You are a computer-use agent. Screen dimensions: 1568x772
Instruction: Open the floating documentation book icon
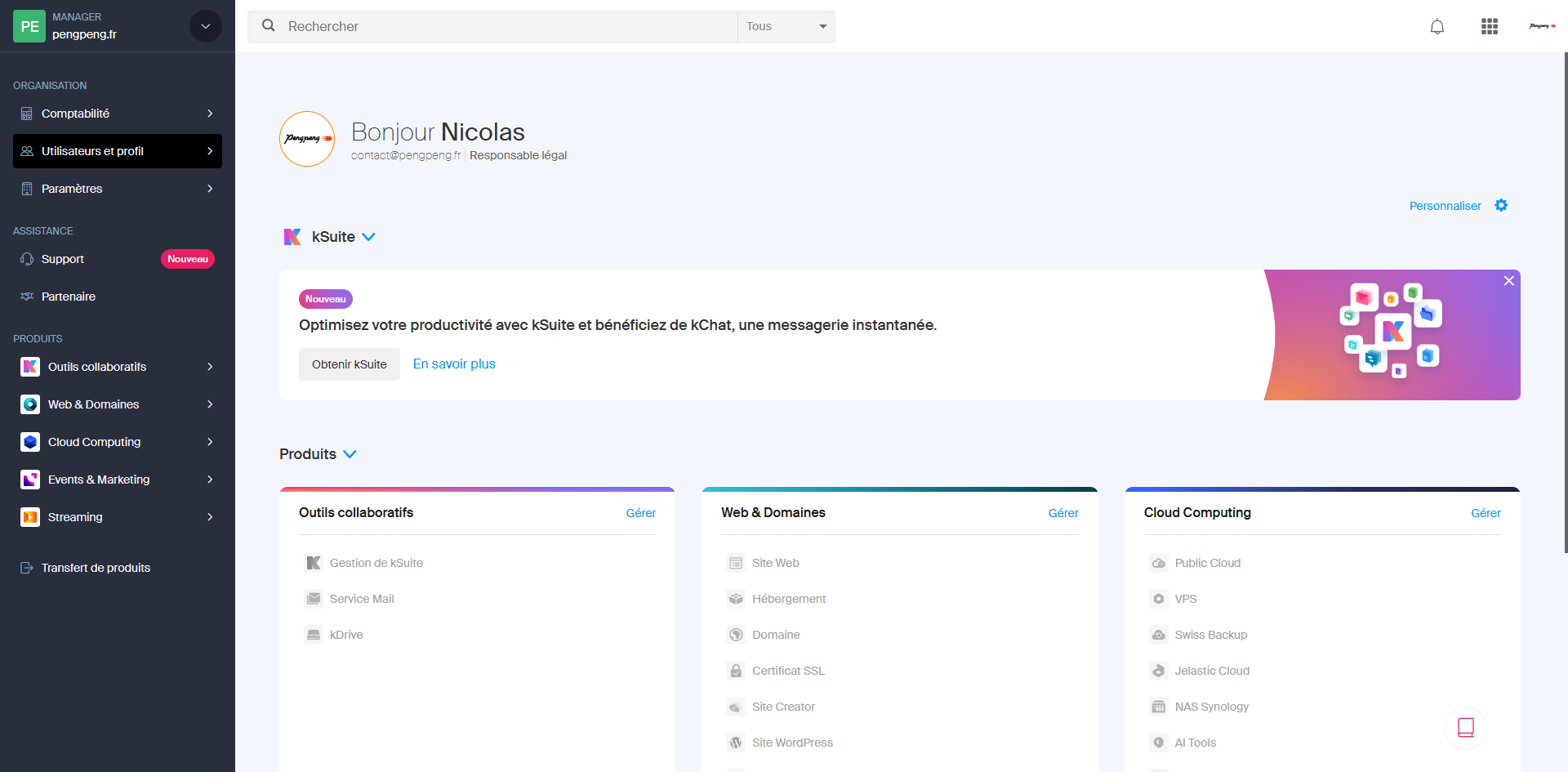coord(1466,728)
